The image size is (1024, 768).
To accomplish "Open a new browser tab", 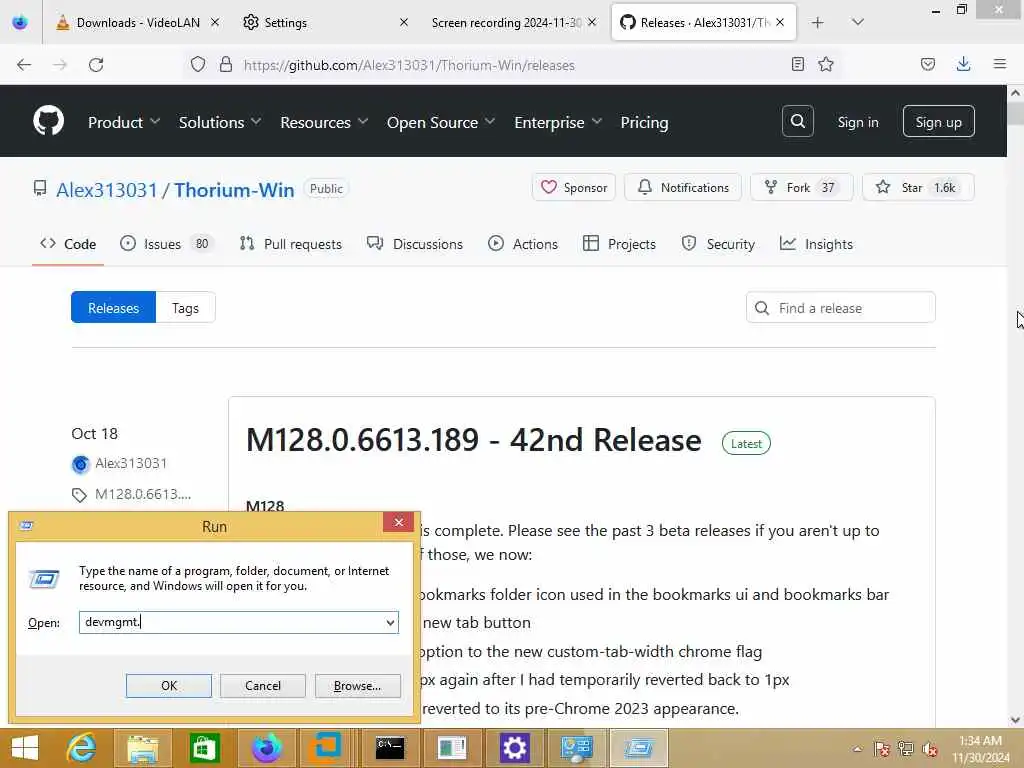I will click(x=818, y=22).
